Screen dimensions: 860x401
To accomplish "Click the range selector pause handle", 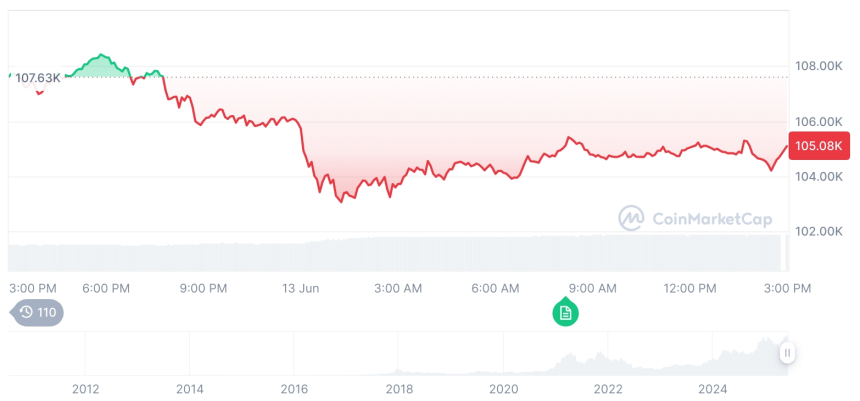I will coord(787,352).
